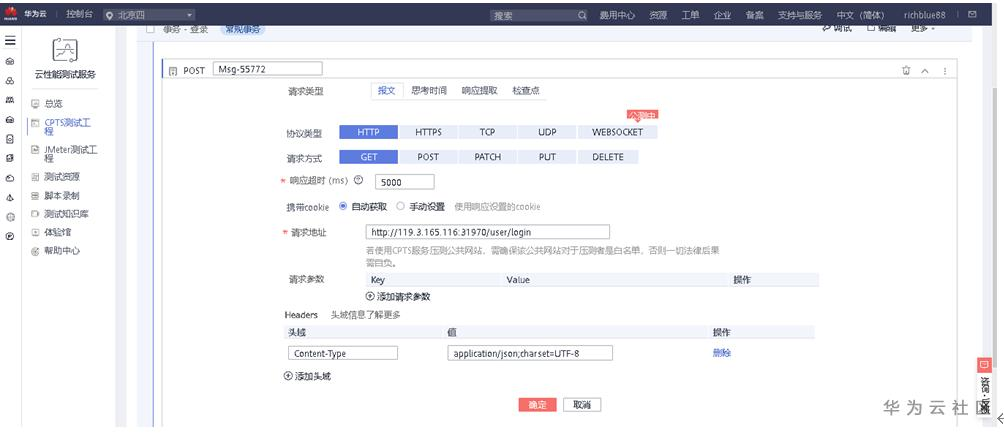Choose the HTTPS protocol type
This screenshot has width=1004, height=433.
428,132
